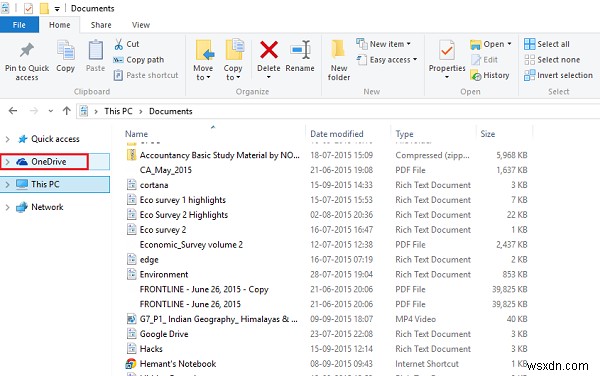Viewport: 600px width, 376px height.
Task: Select This PC in navigation pane
Action: click(45, 184)
